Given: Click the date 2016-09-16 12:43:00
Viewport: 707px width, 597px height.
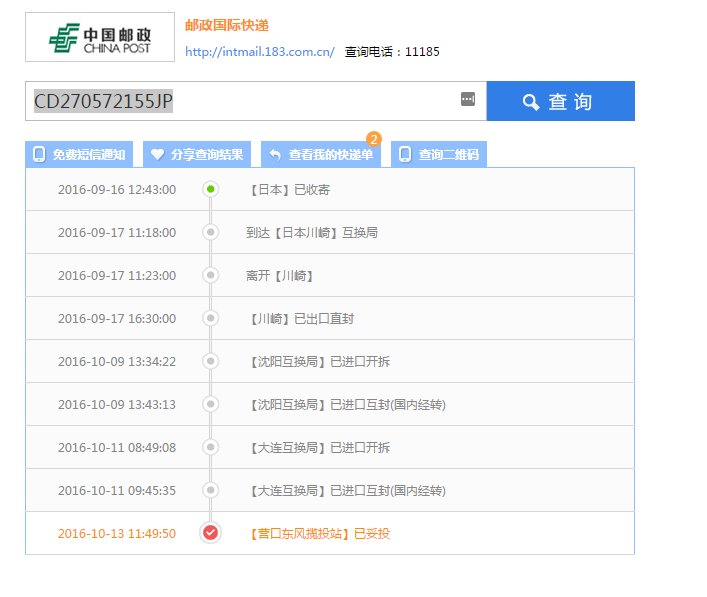Looking at the screenshot, I should [x=117, y=189].
